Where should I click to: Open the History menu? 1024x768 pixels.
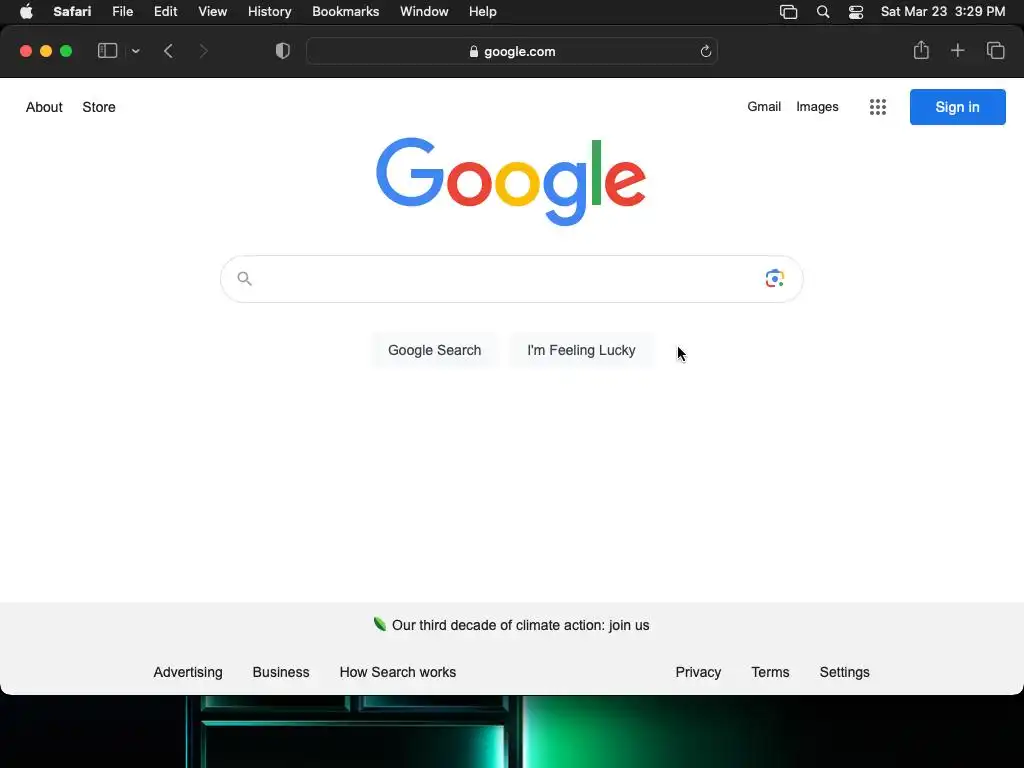coord(269,12)
